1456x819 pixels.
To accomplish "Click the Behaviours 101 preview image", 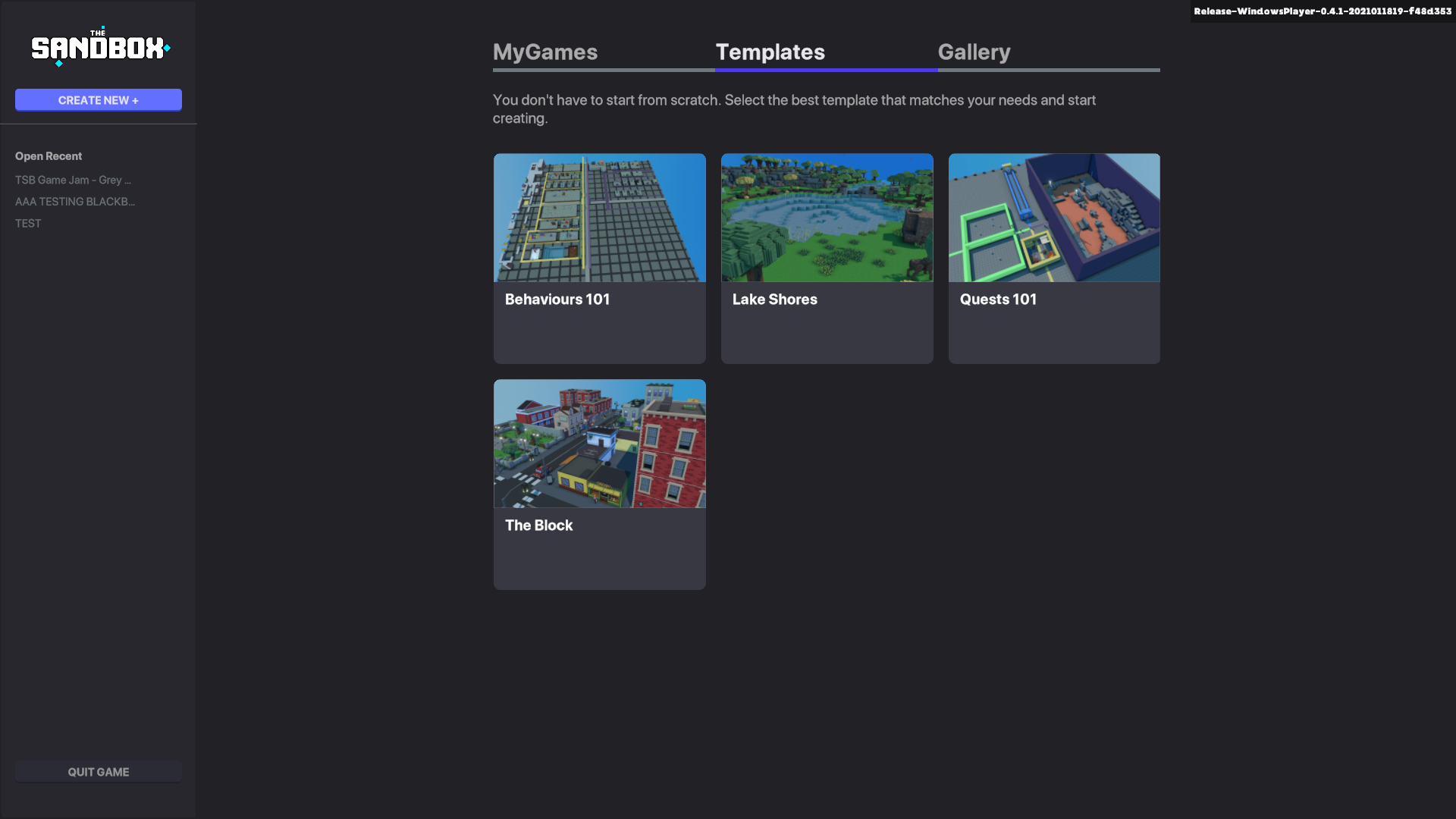I will (x=599, y=218).
